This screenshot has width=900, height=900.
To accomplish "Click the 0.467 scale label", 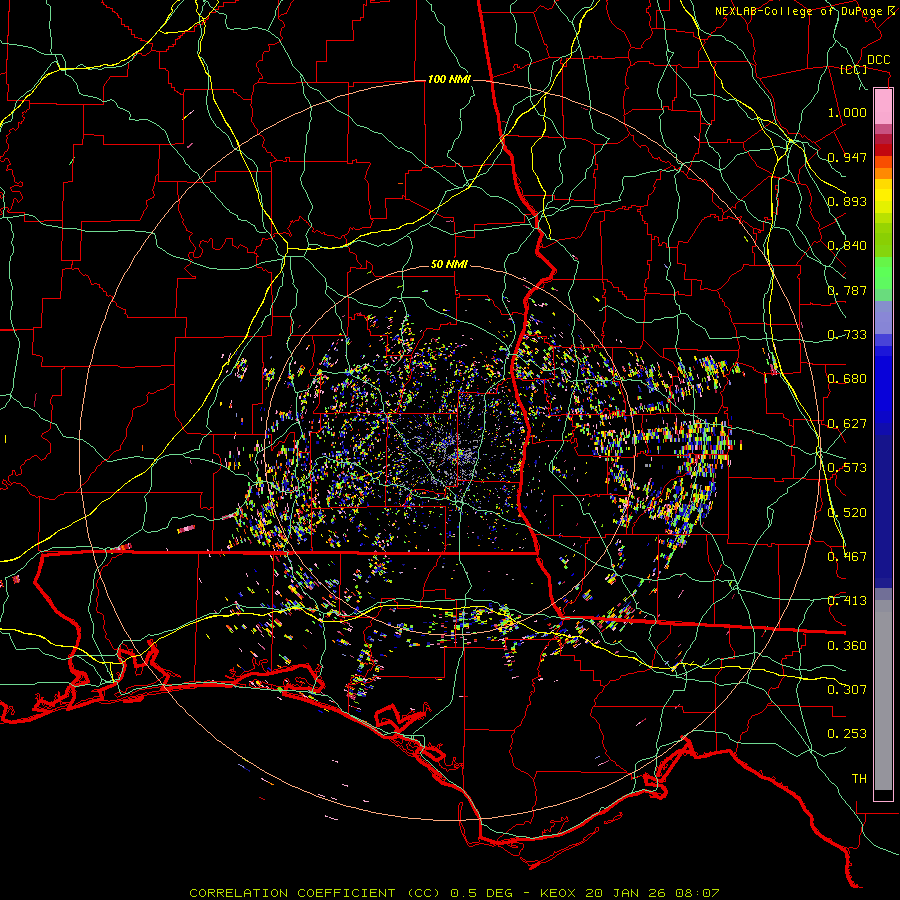I will [847, 557].
